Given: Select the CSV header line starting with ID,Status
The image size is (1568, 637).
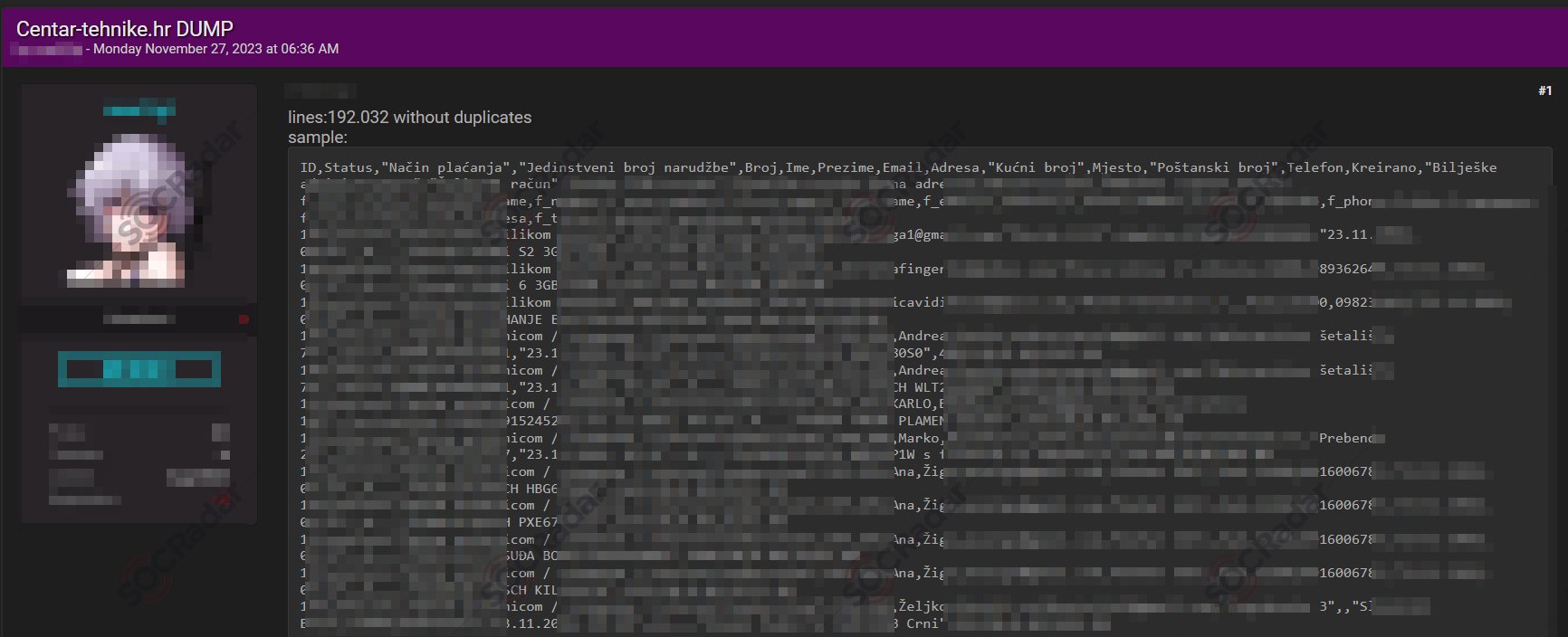Looking at the screenshot, I should [898, 167].
